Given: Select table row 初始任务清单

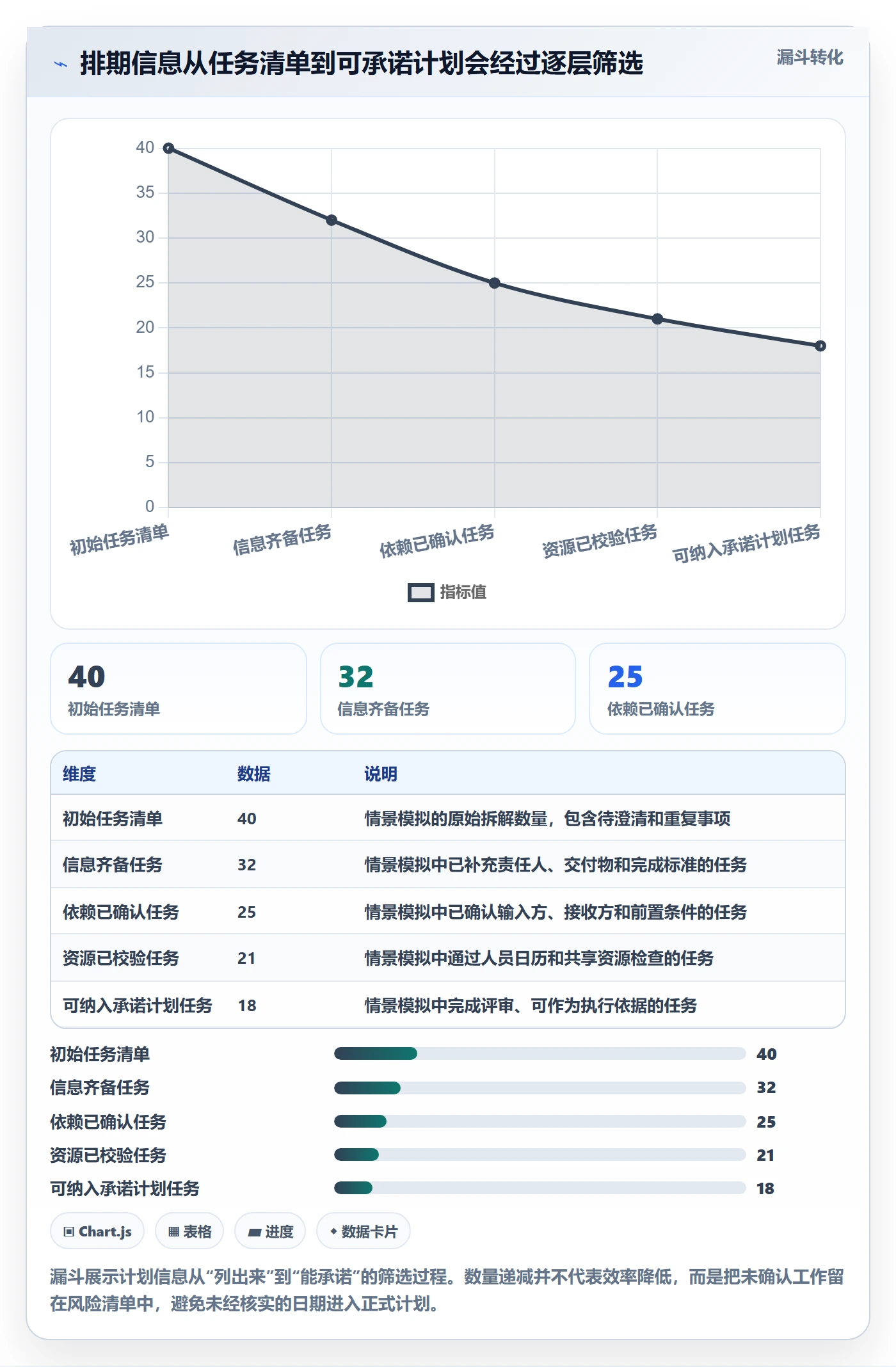Looking at the screenshot, I should [x=448, y=818].
